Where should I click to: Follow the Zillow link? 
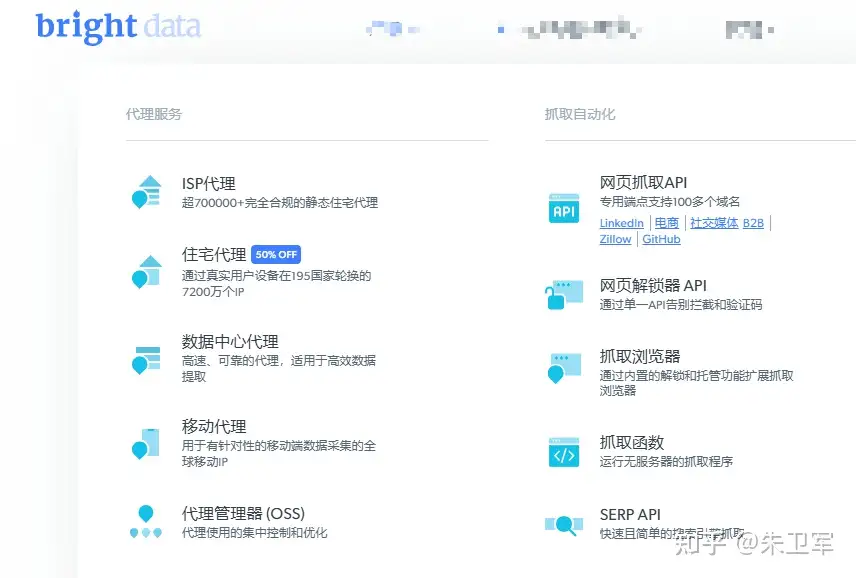point(615,239)
